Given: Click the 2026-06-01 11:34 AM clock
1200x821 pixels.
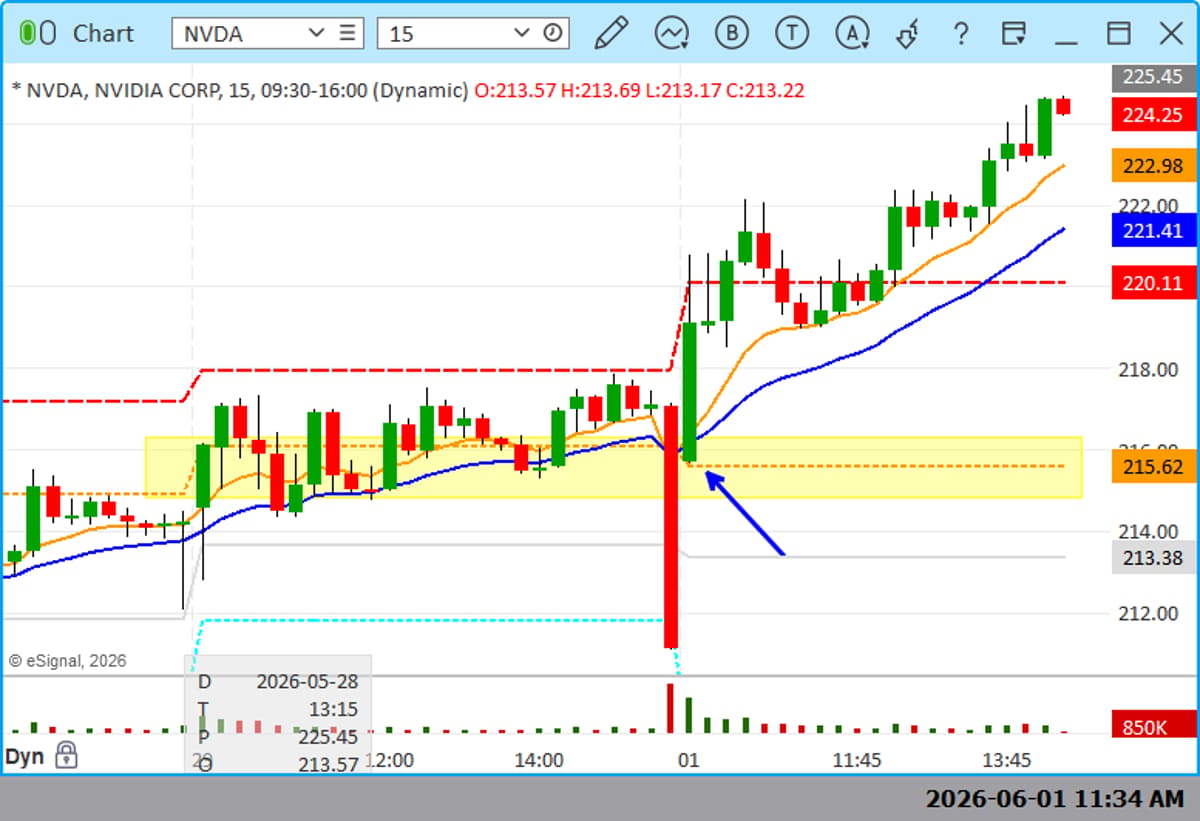Looking at the screenshot, I should click(1054, 799).
